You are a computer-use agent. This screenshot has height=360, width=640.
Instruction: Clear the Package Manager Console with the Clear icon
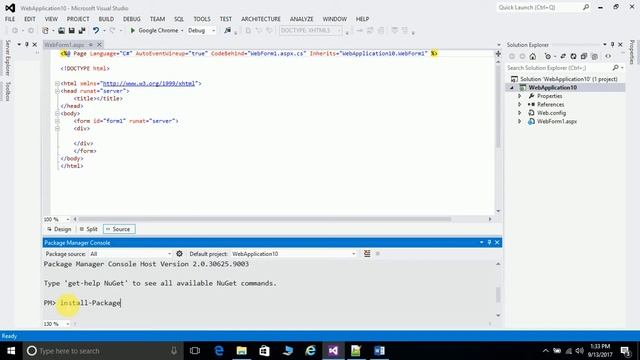[x=367, y=253]
